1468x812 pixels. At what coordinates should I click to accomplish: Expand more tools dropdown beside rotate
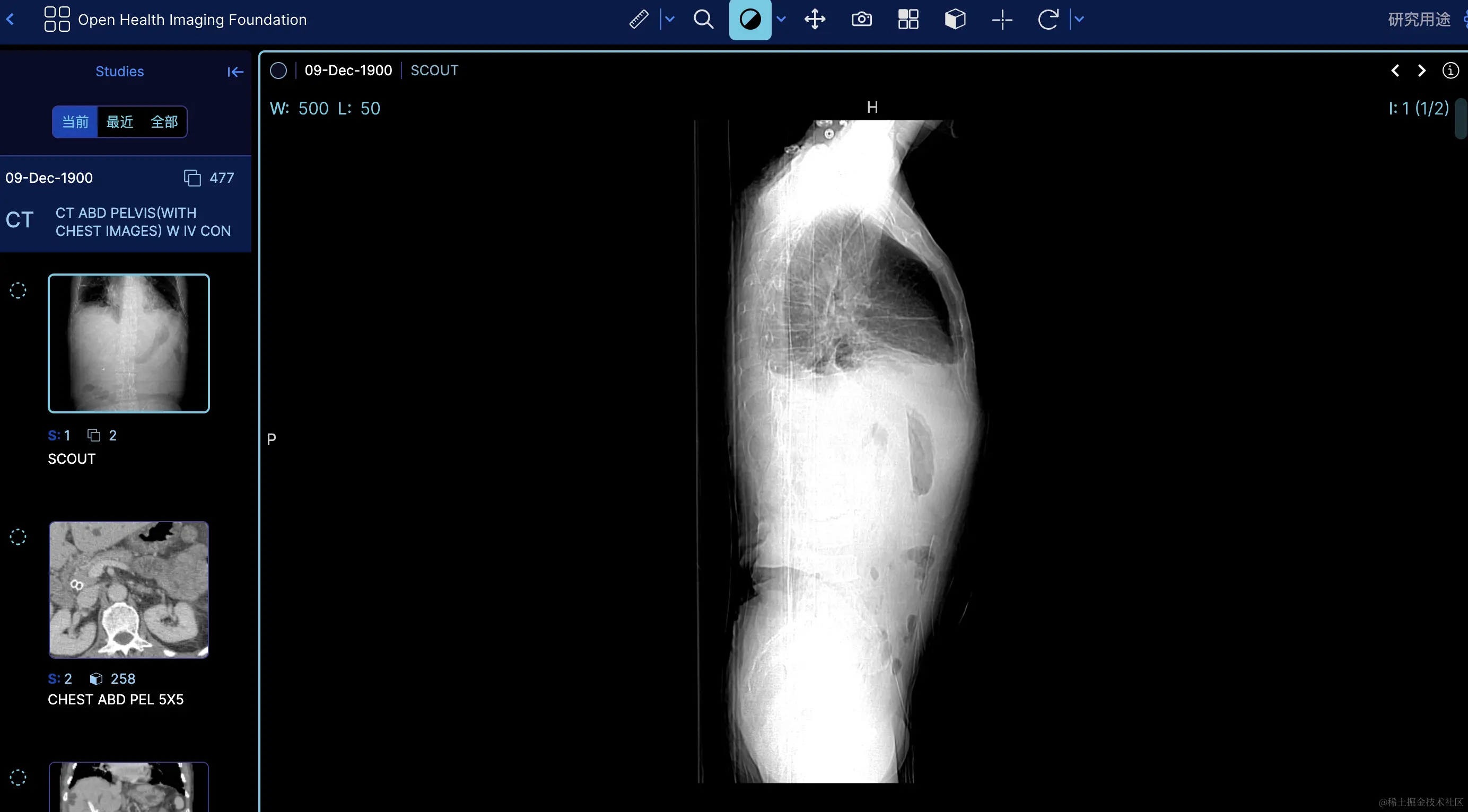1079,20
